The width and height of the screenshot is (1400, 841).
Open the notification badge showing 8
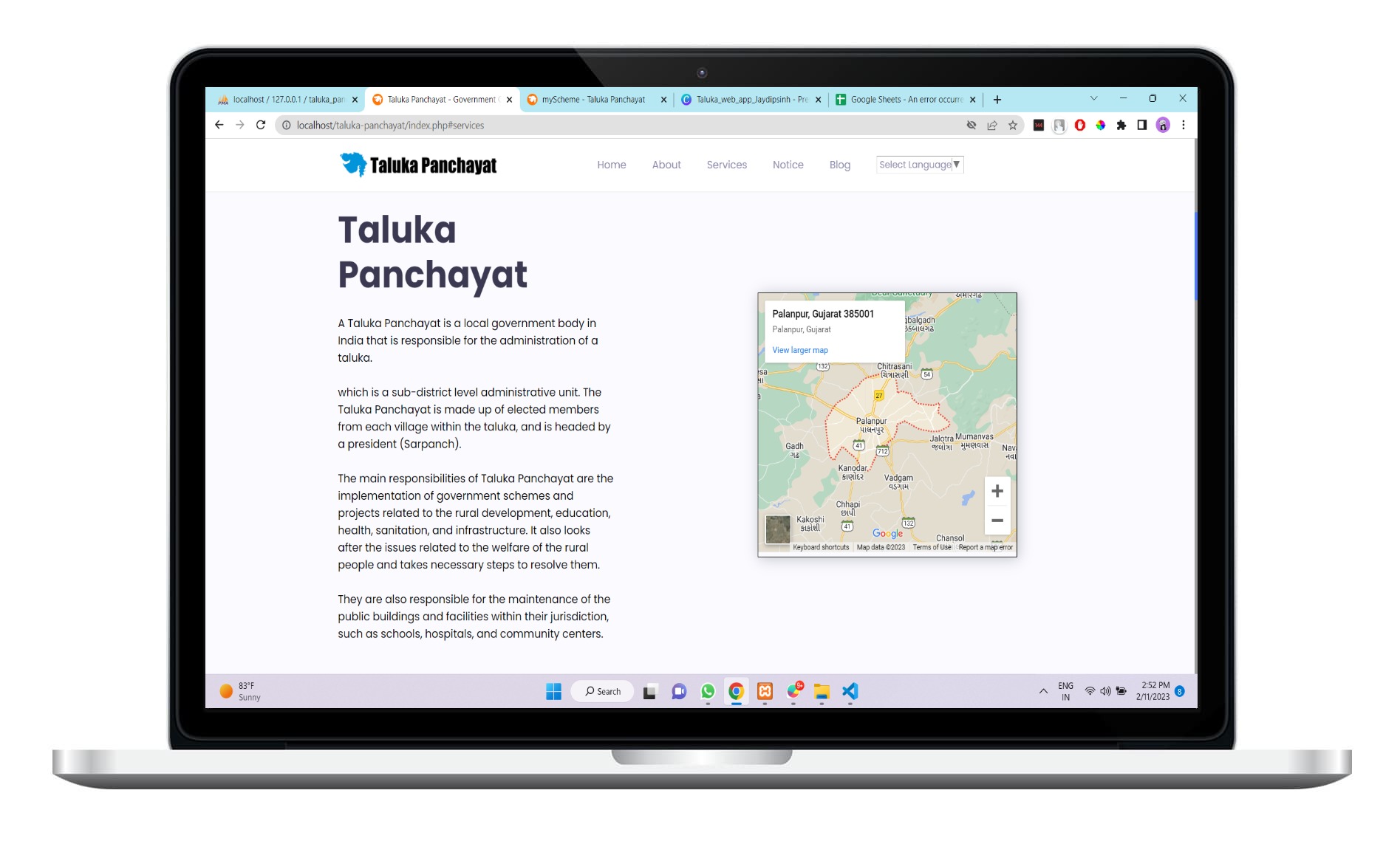point(1180,692)
